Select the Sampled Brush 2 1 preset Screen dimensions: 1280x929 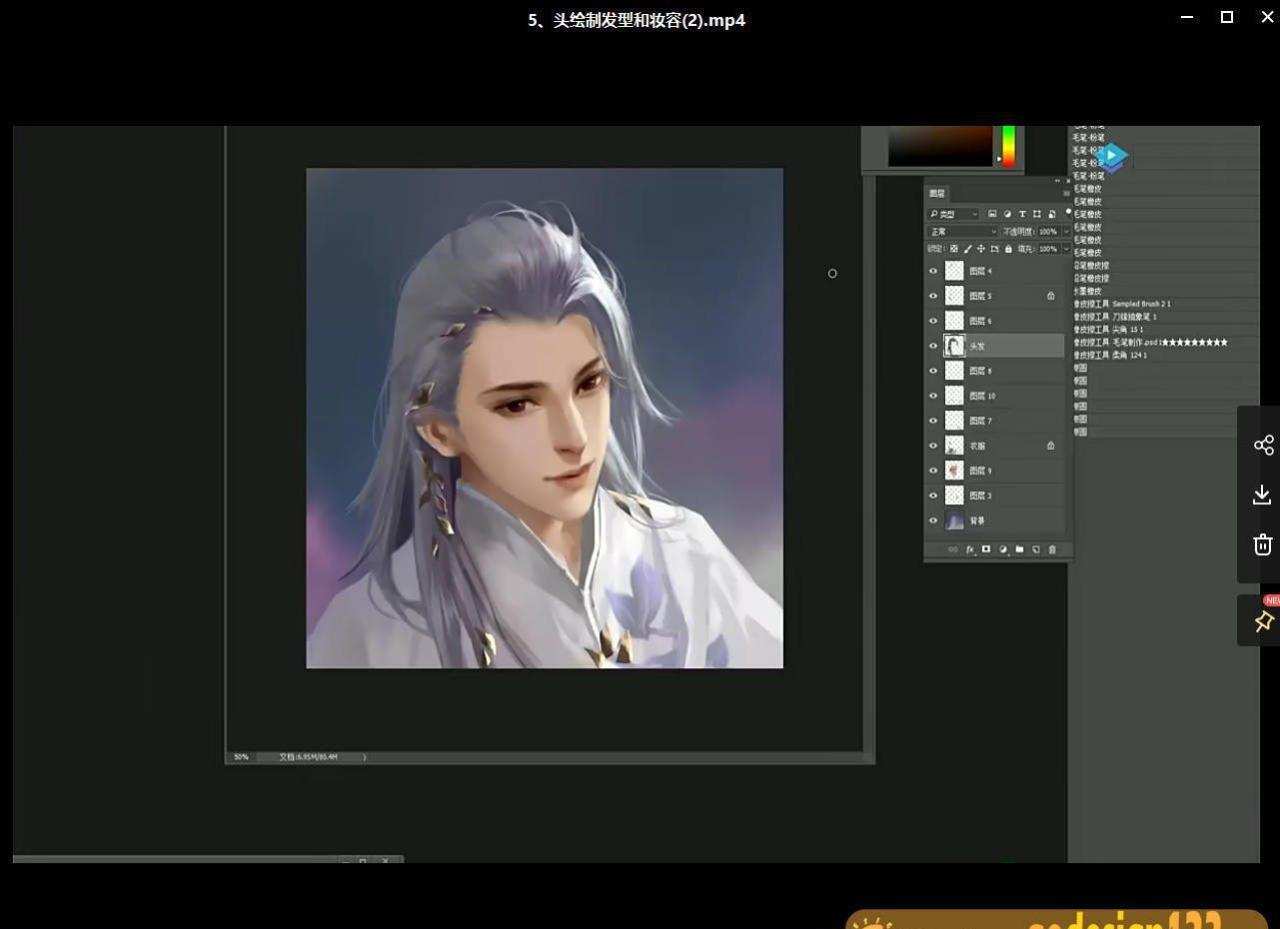point(1122,304)
